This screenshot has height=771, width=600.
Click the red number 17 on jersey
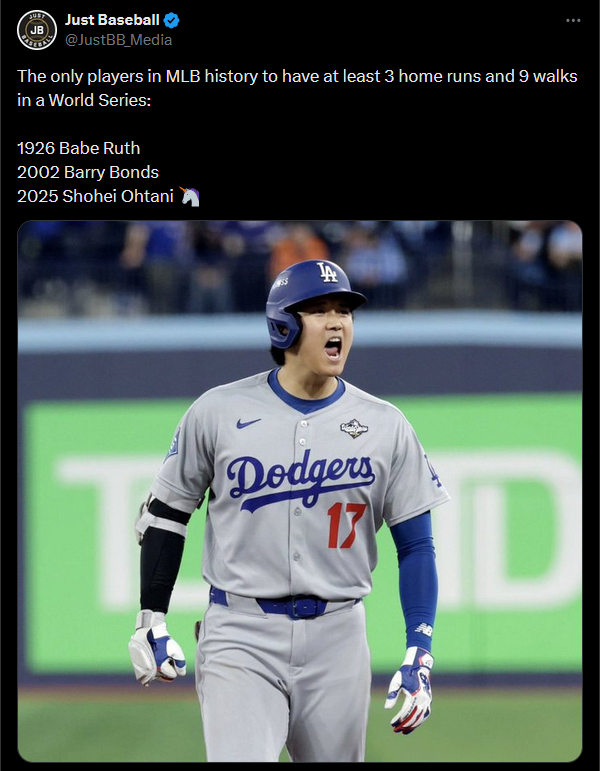point(347,525)
